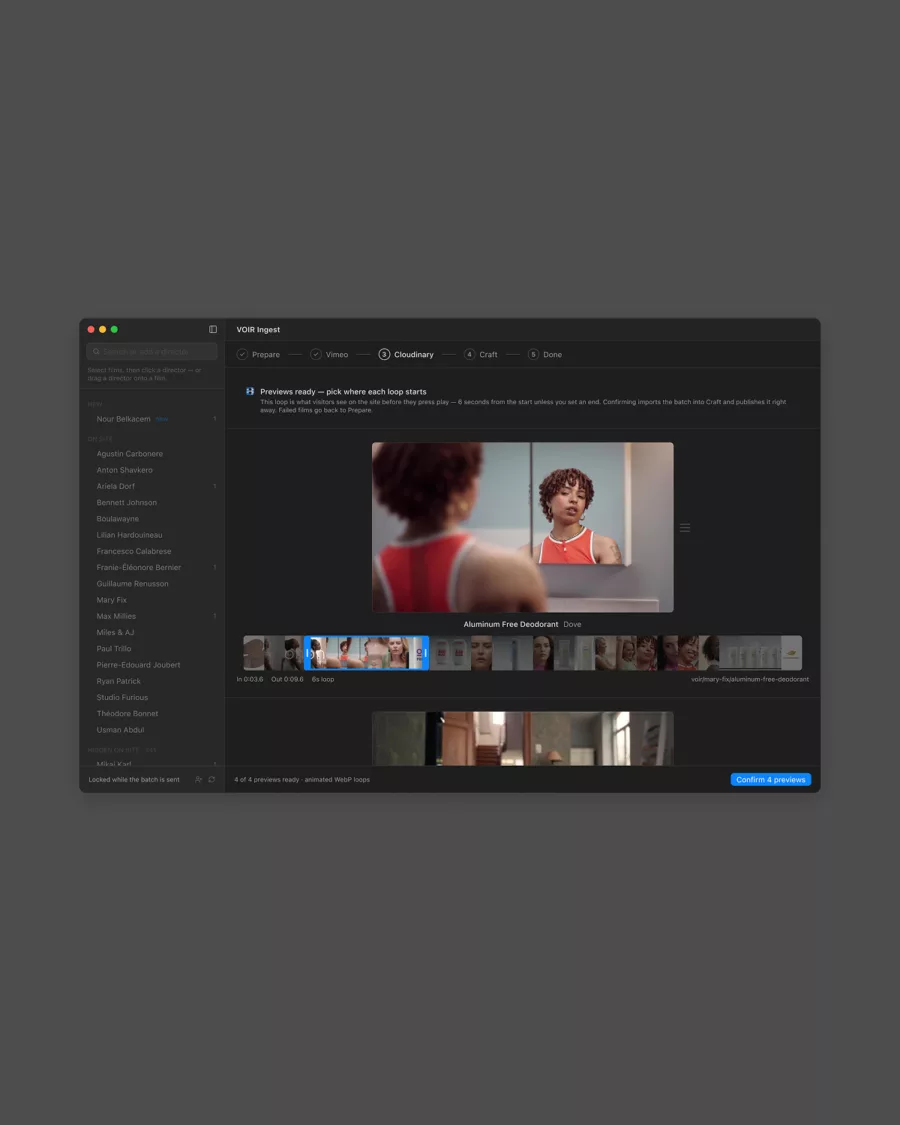
Task: Click the 'Dove' brand label
Action: [x=572, y=625]
